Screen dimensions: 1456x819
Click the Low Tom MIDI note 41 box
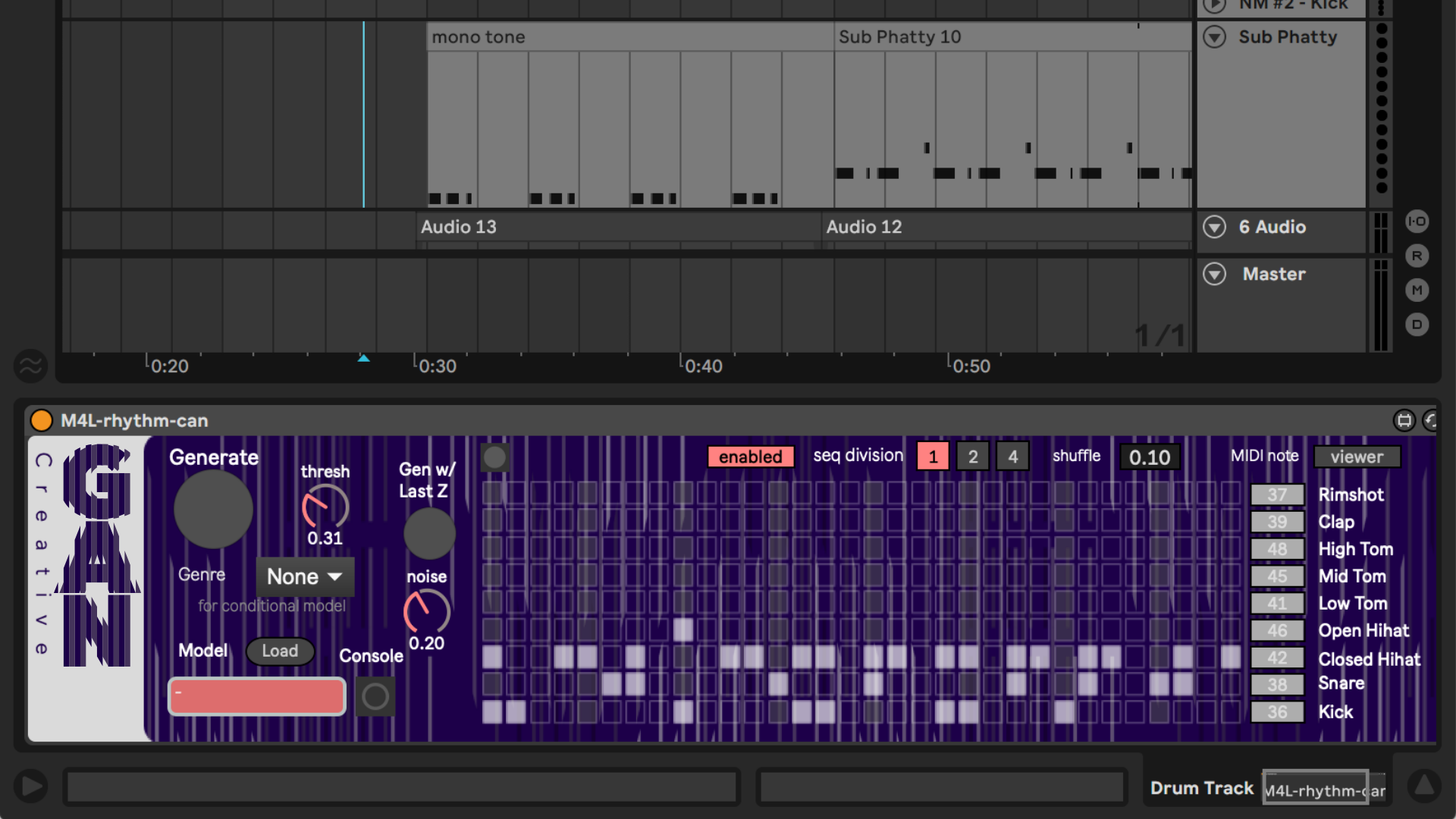tap(1278, 604)
